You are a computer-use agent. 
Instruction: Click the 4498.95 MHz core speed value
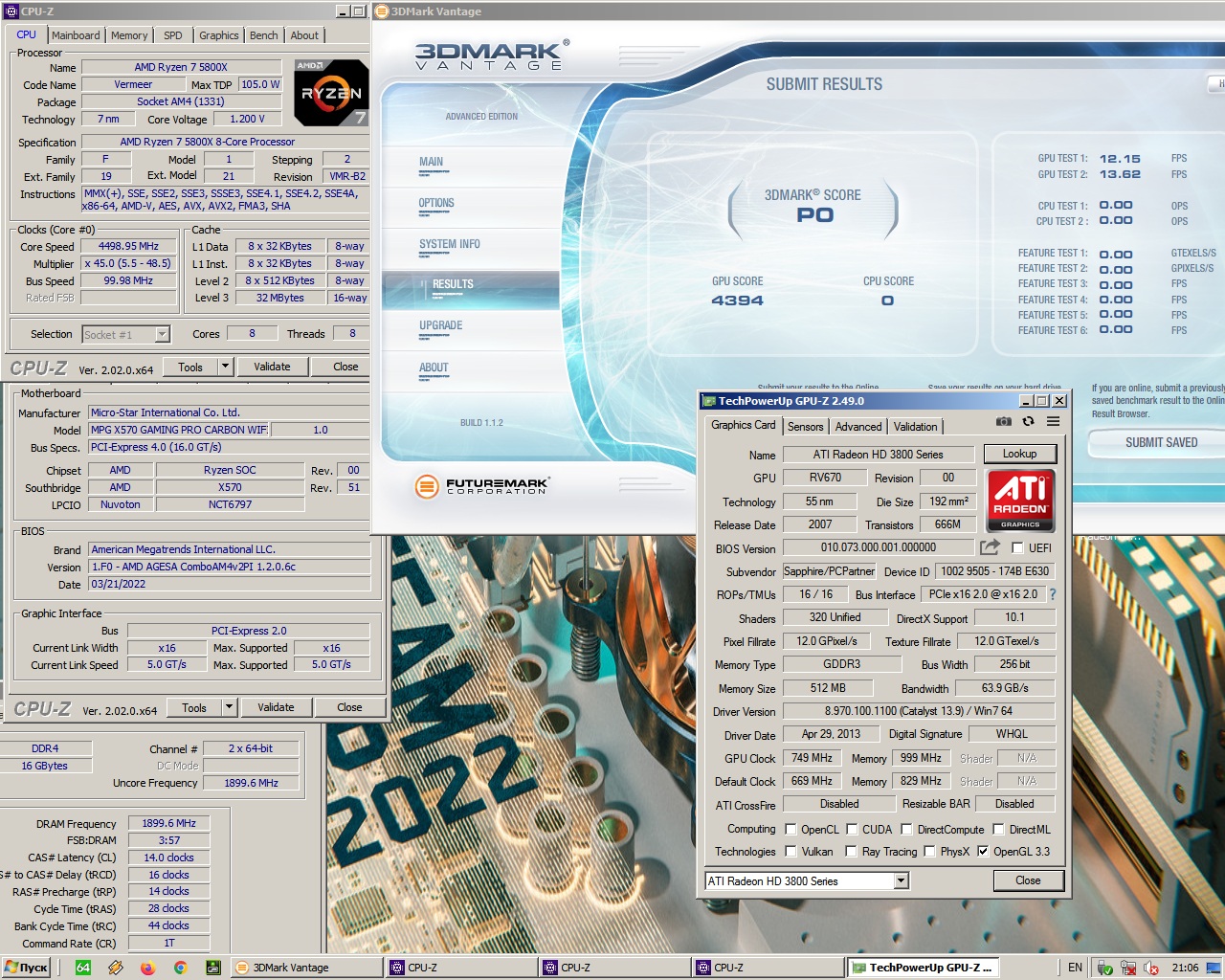(x=128, y=246)
